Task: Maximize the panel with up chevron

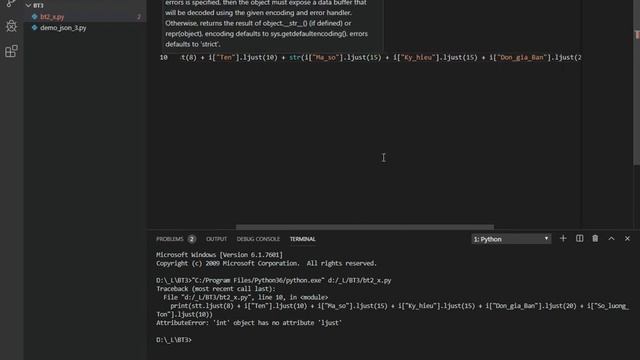Action: (611, 238)
